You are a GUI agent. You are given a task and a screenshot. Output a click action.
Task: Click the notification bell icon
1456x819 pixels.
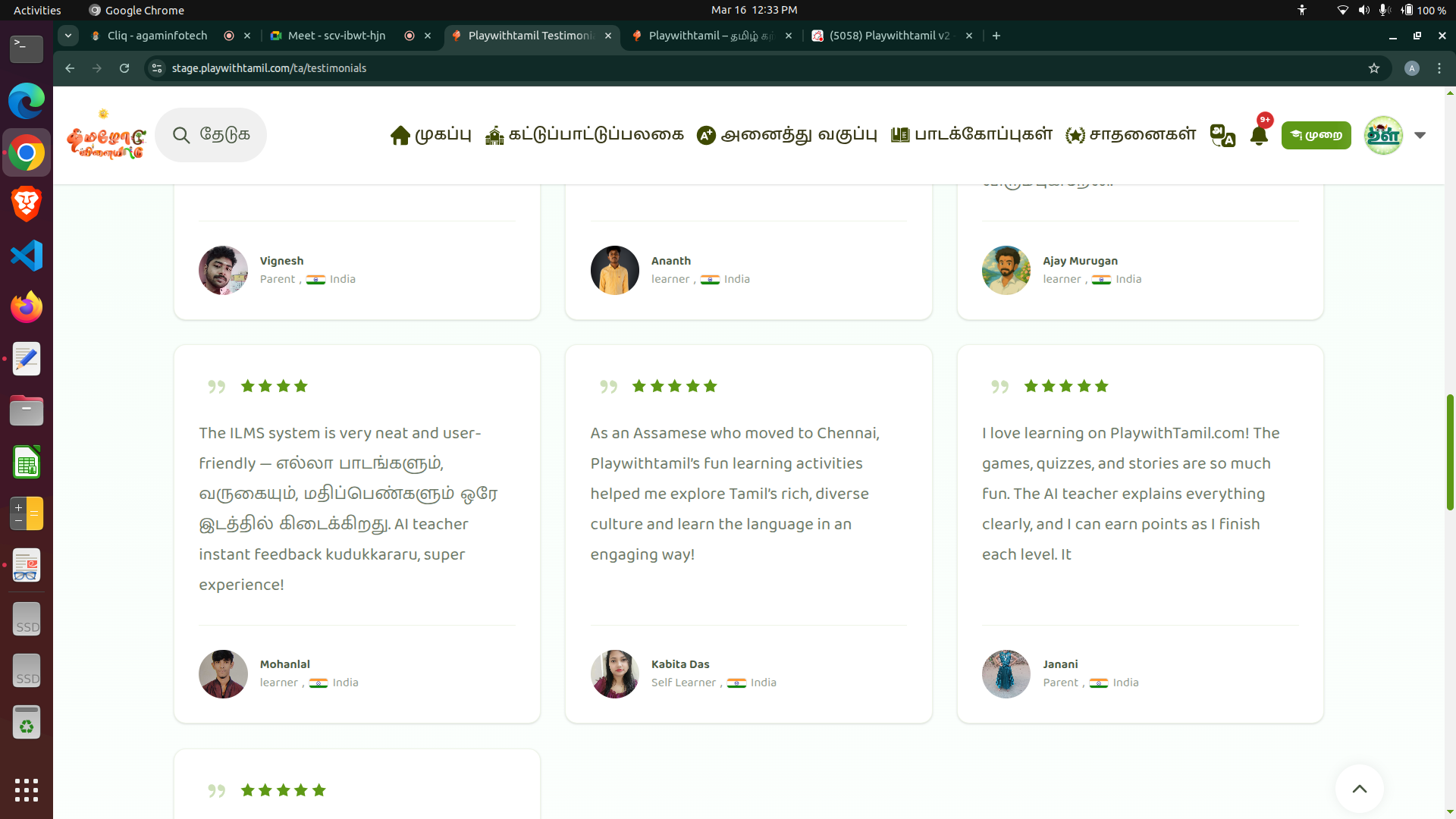pos(1259,136)
